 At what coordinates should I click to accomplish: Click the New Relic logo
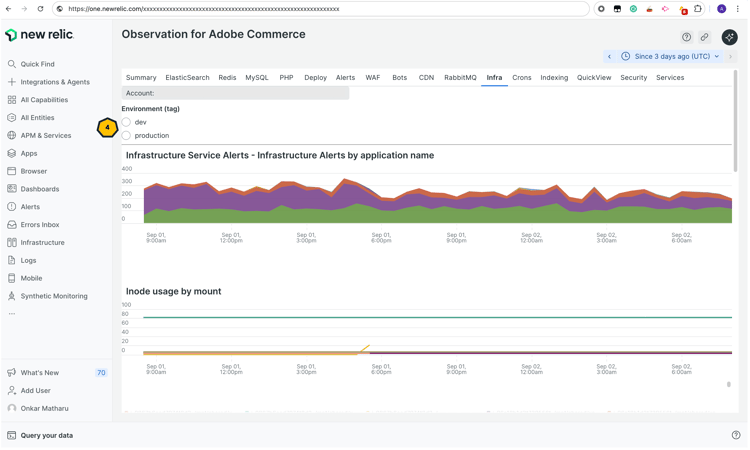[40, 35]
